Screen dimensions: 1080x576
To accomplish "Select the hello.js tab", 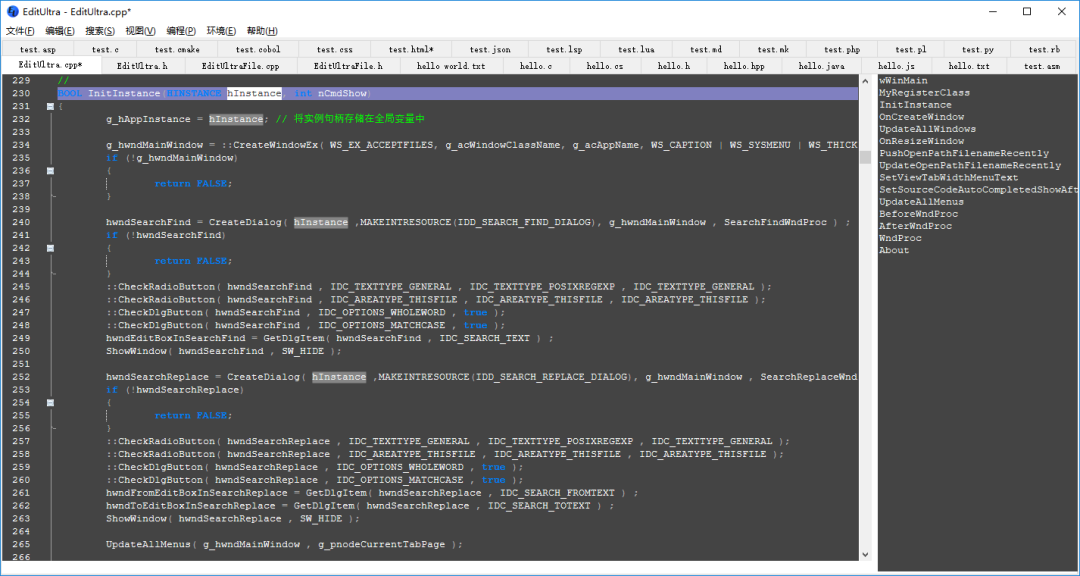I will (897, 66).
